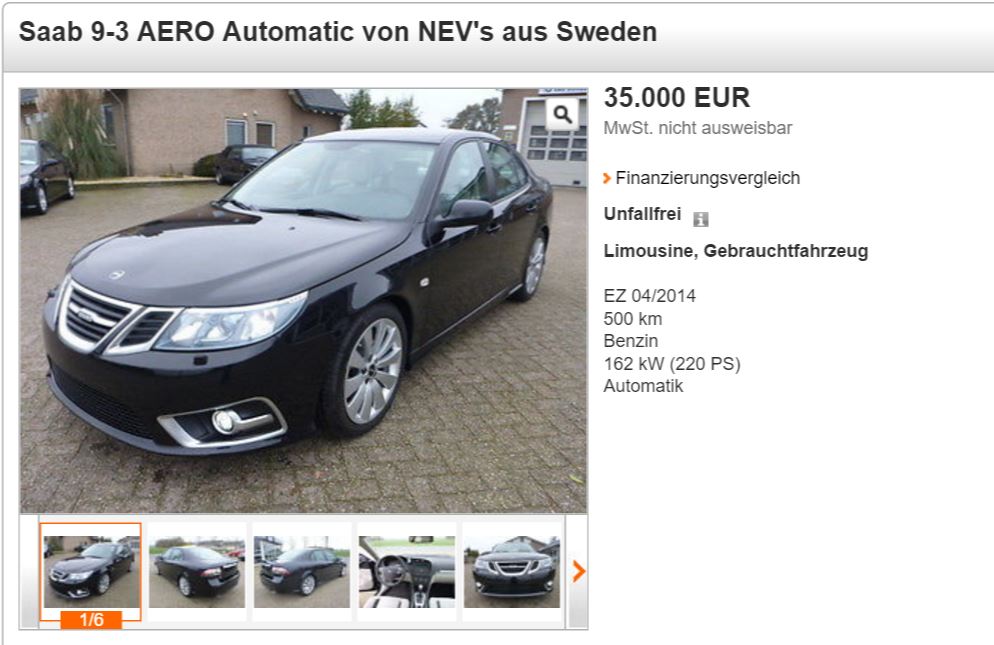Click the 35.000 EUR price
This screenshot has width=994, height=645.
[x=676, y=98]
